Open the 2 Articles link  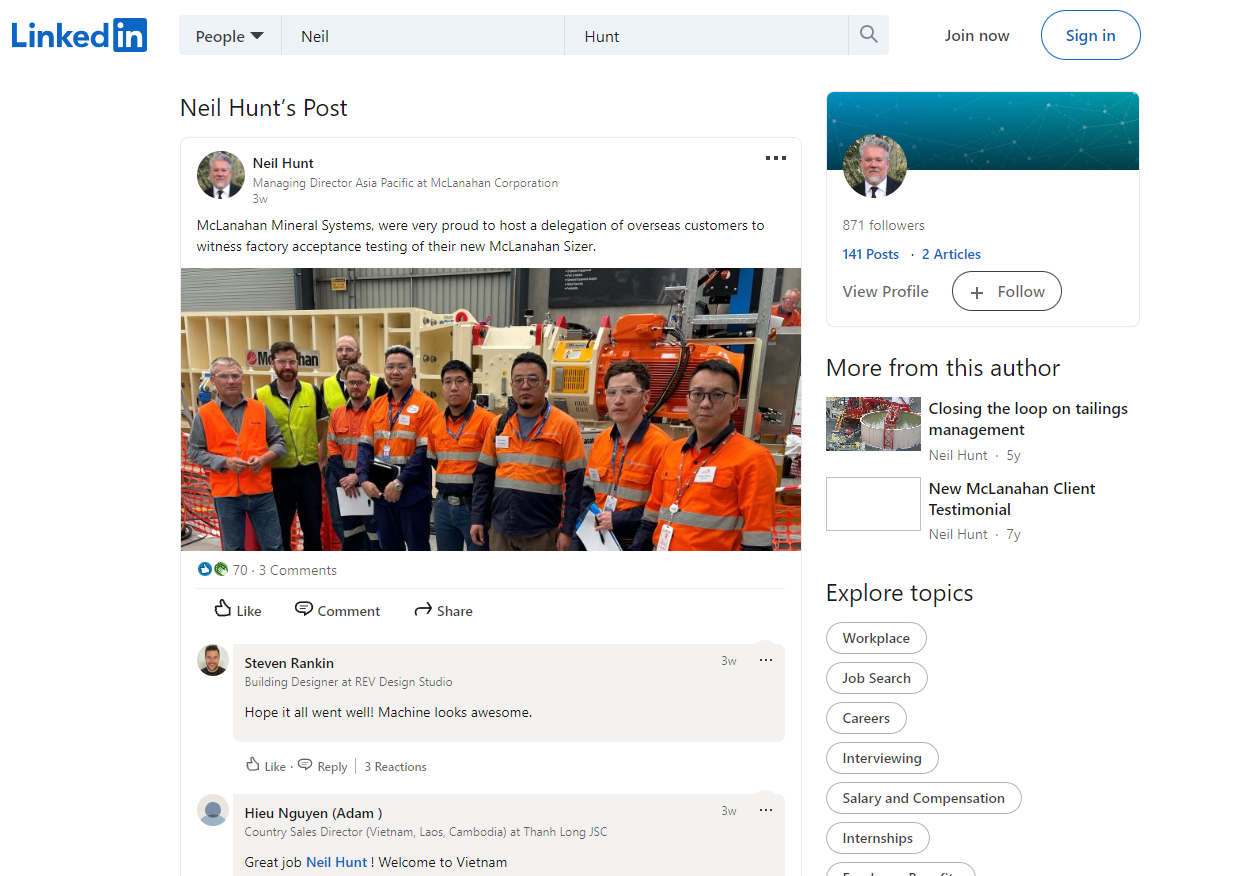951,254
